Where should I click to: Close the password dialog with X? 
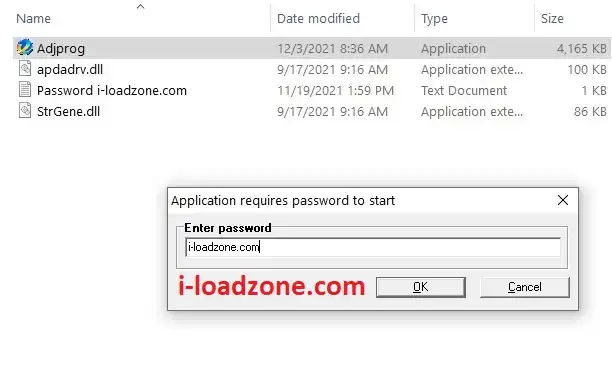pyautogui.click(x=563, y=200)
